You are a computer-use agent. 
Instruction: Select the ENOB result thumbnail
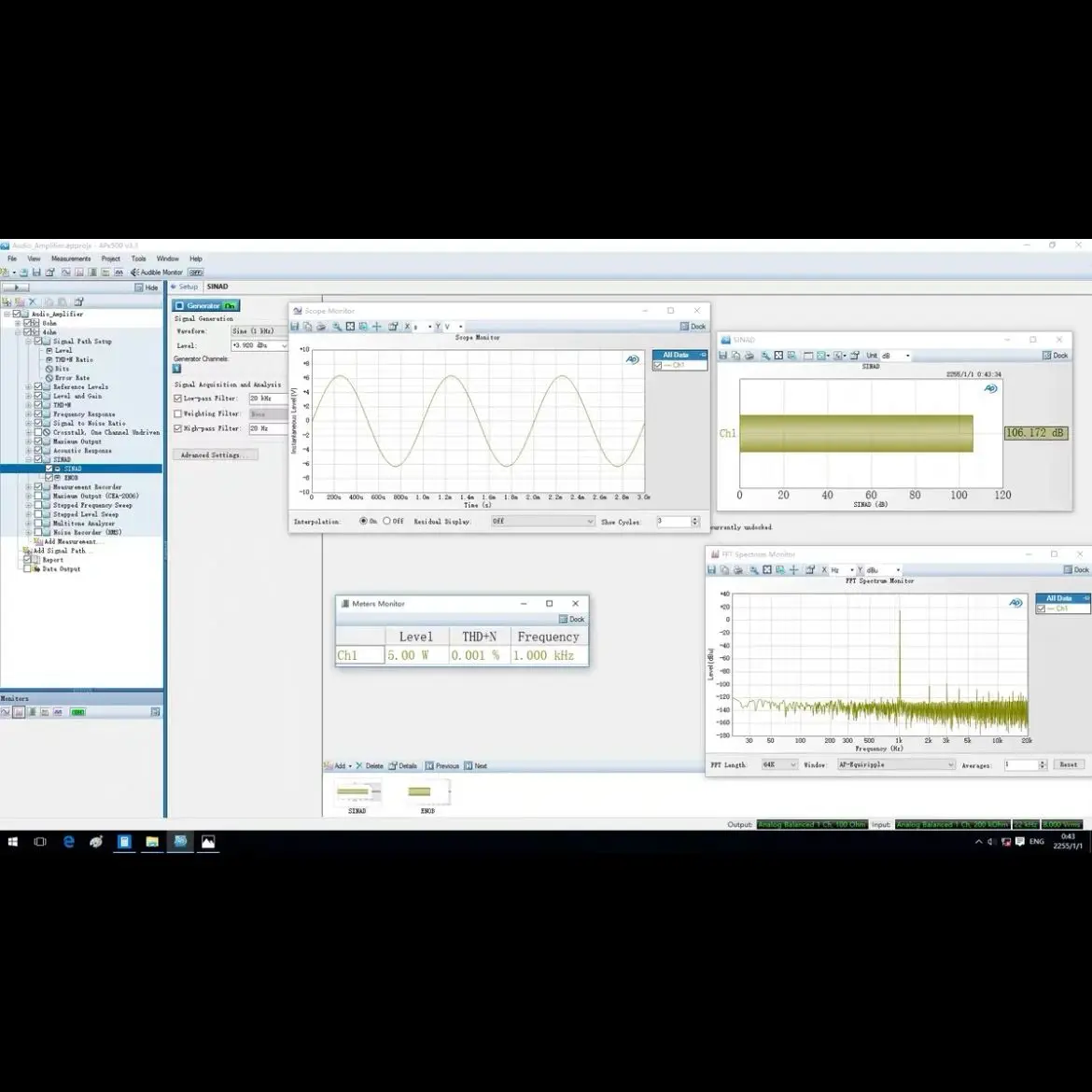[427, 797]
